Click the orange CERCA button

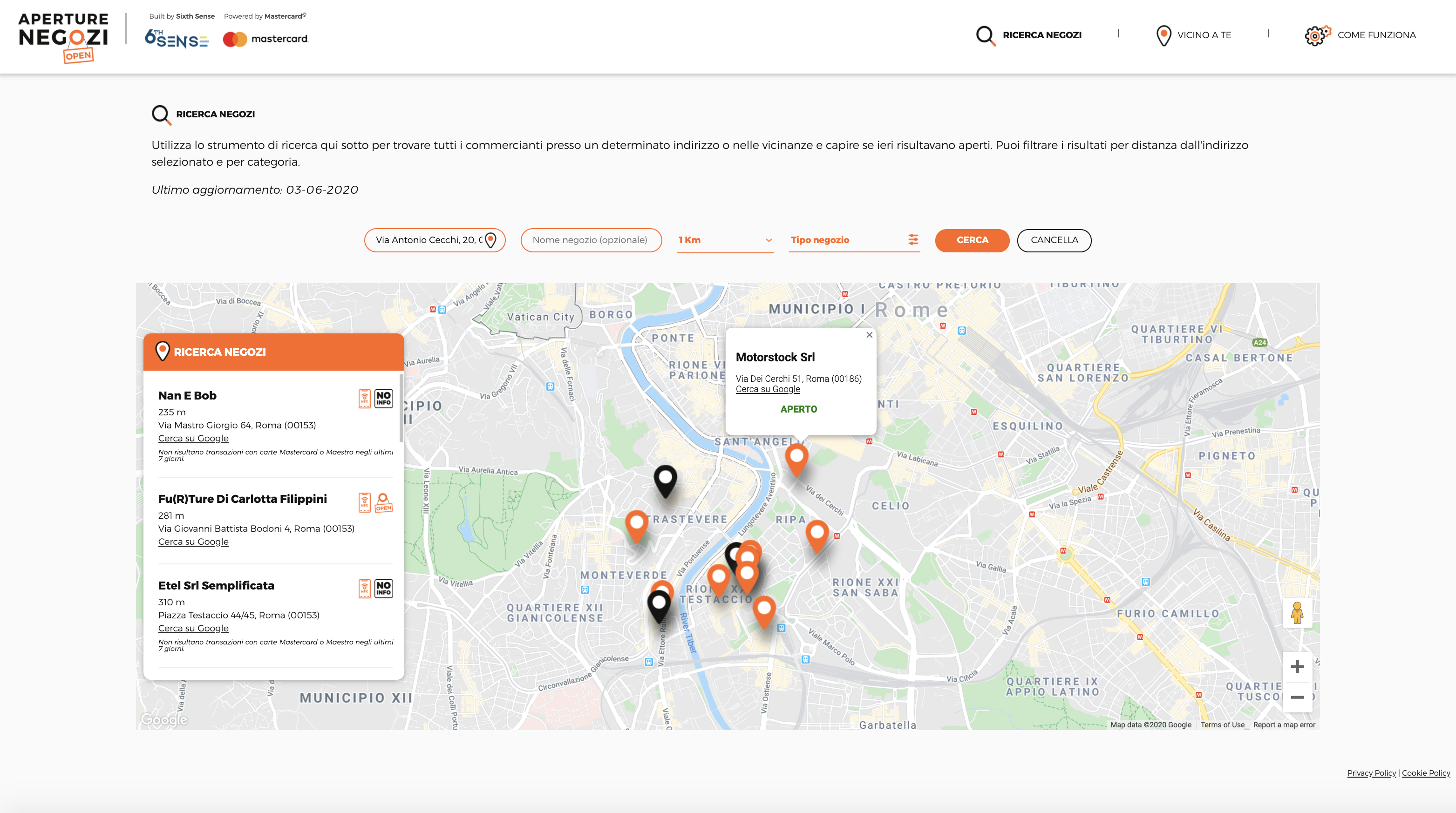tap(972, 240)
